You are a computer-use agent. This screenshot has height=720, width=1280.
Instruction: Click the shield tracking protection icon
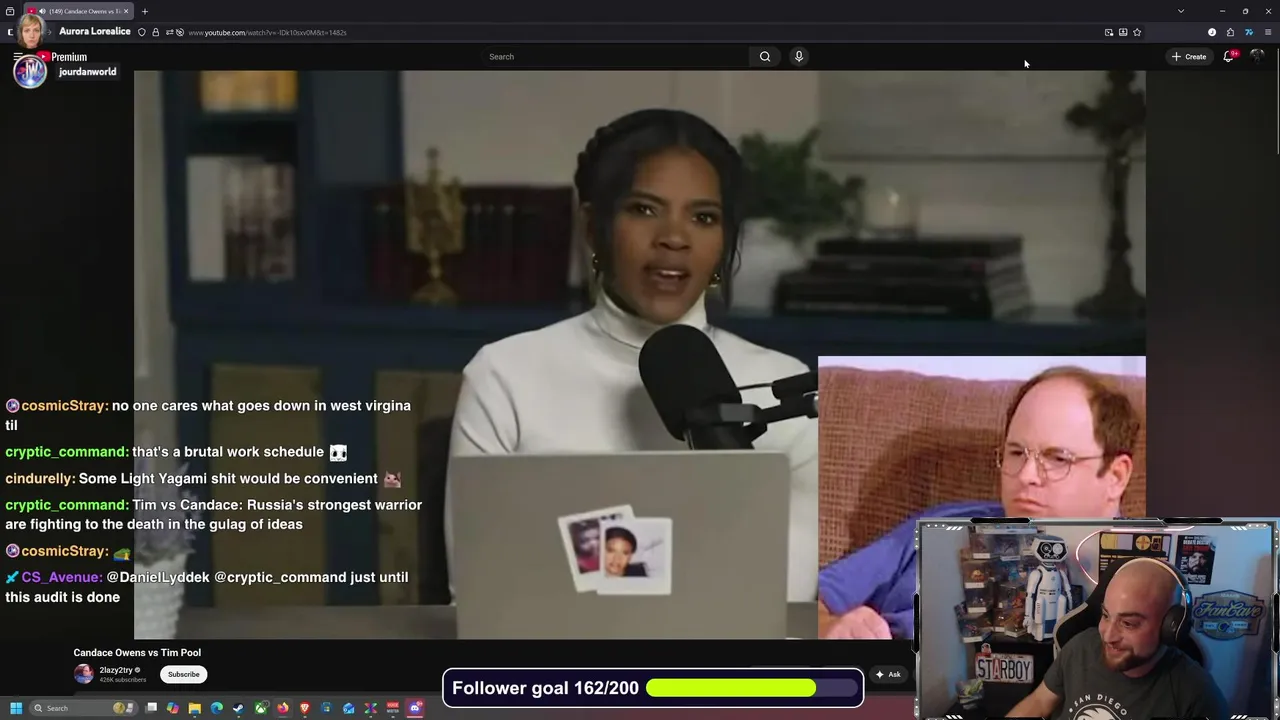141,32
